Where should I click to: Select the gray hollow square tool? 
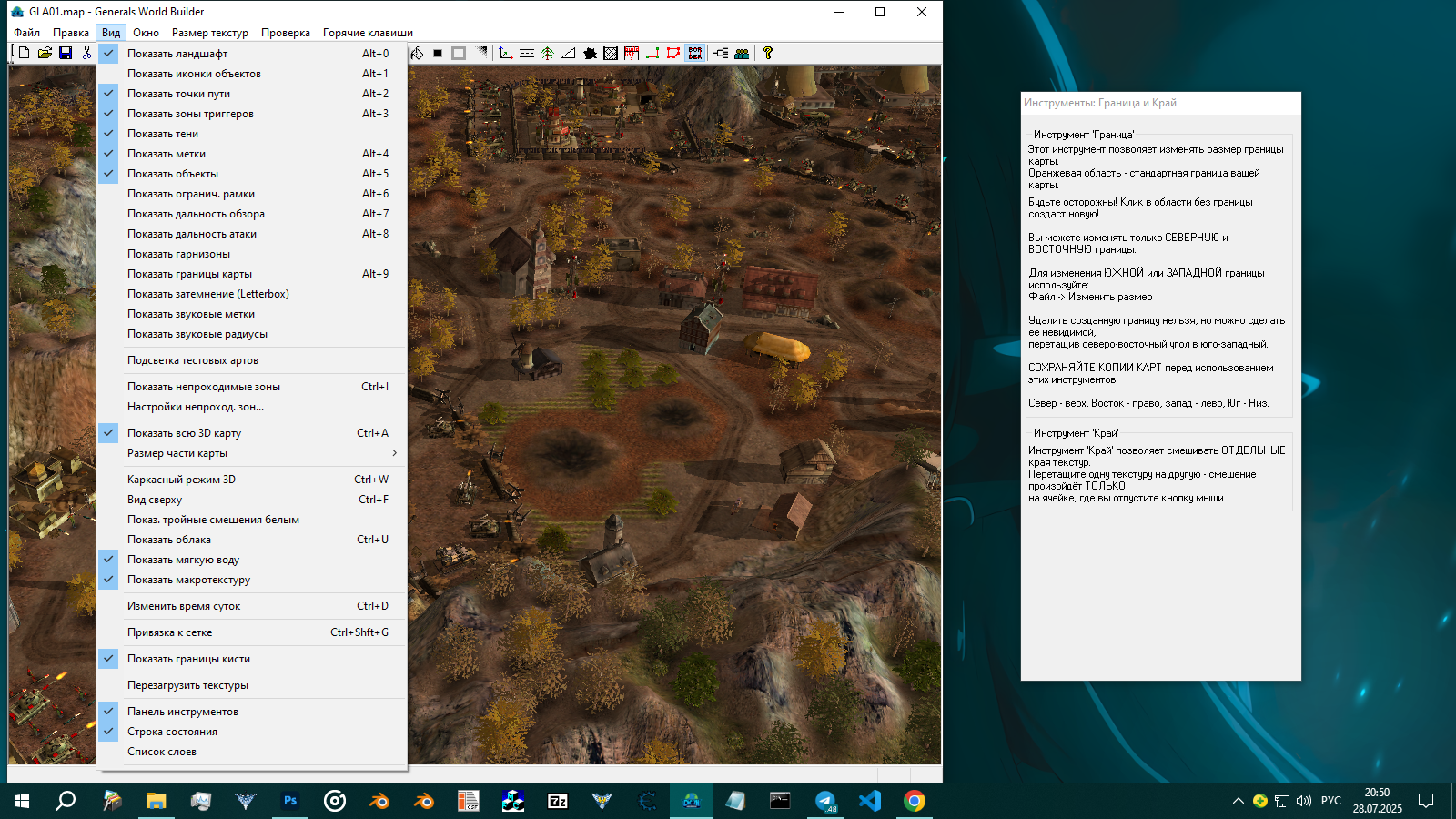[459, 53]
